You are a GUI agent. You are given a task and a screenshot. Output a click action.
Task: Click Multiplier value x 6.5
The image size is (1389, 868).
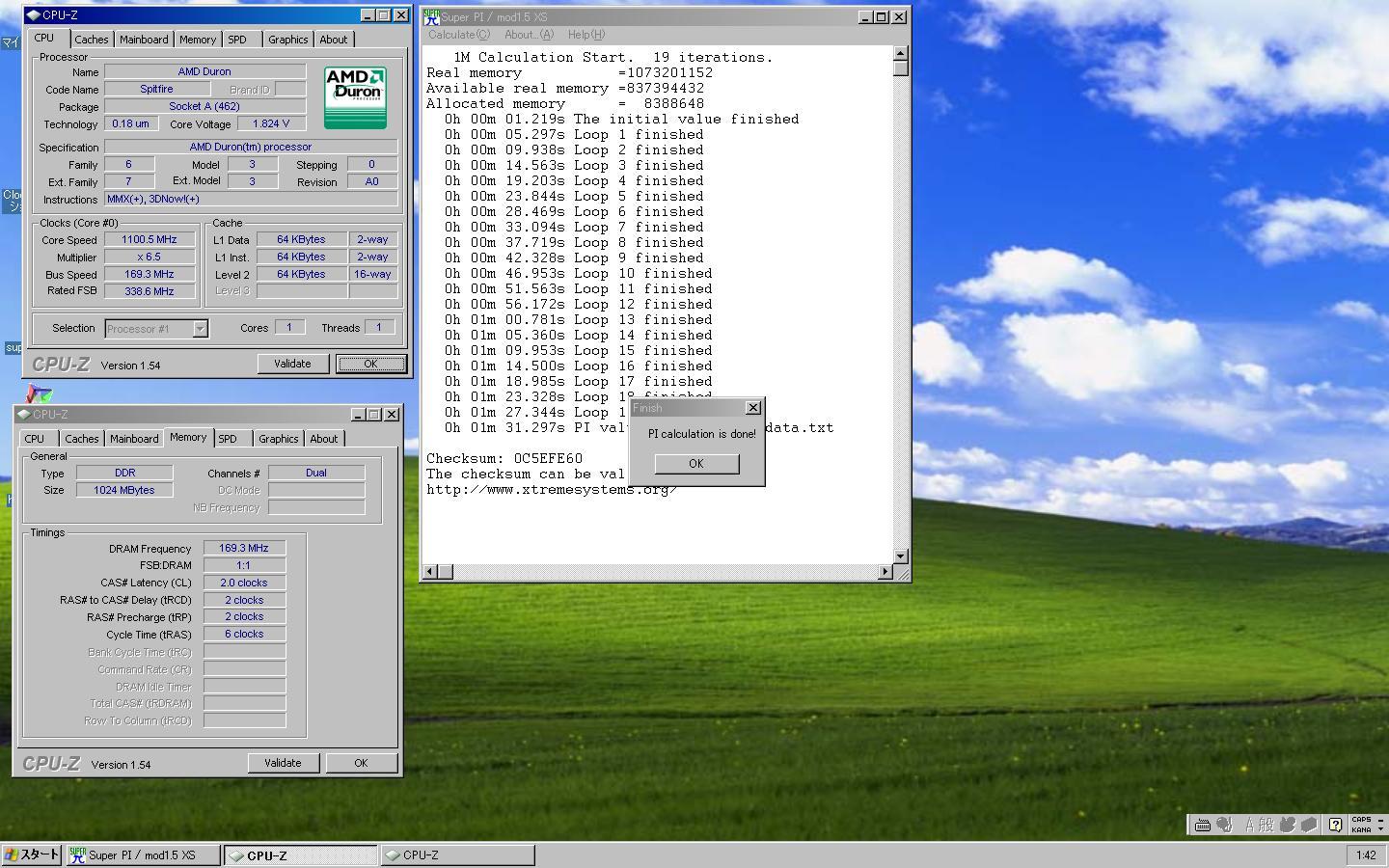coord(150,258)
